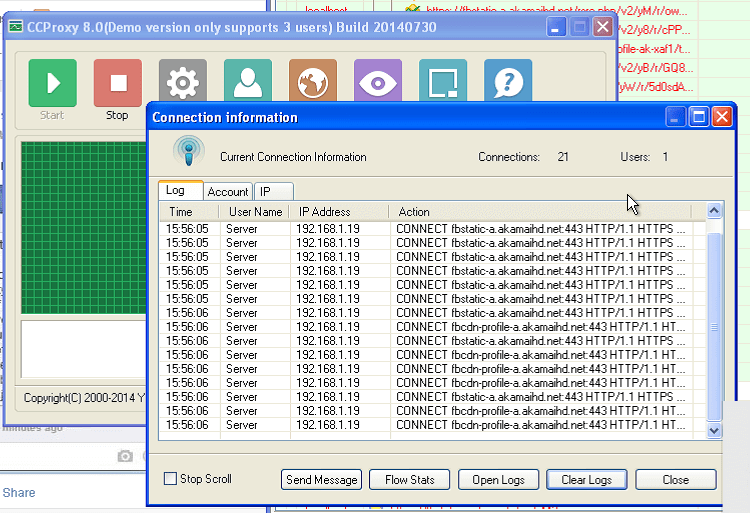Click the camera icon in the background page
Screen dimensions: 750x513
pyautogui.click(x=125, y=456)
